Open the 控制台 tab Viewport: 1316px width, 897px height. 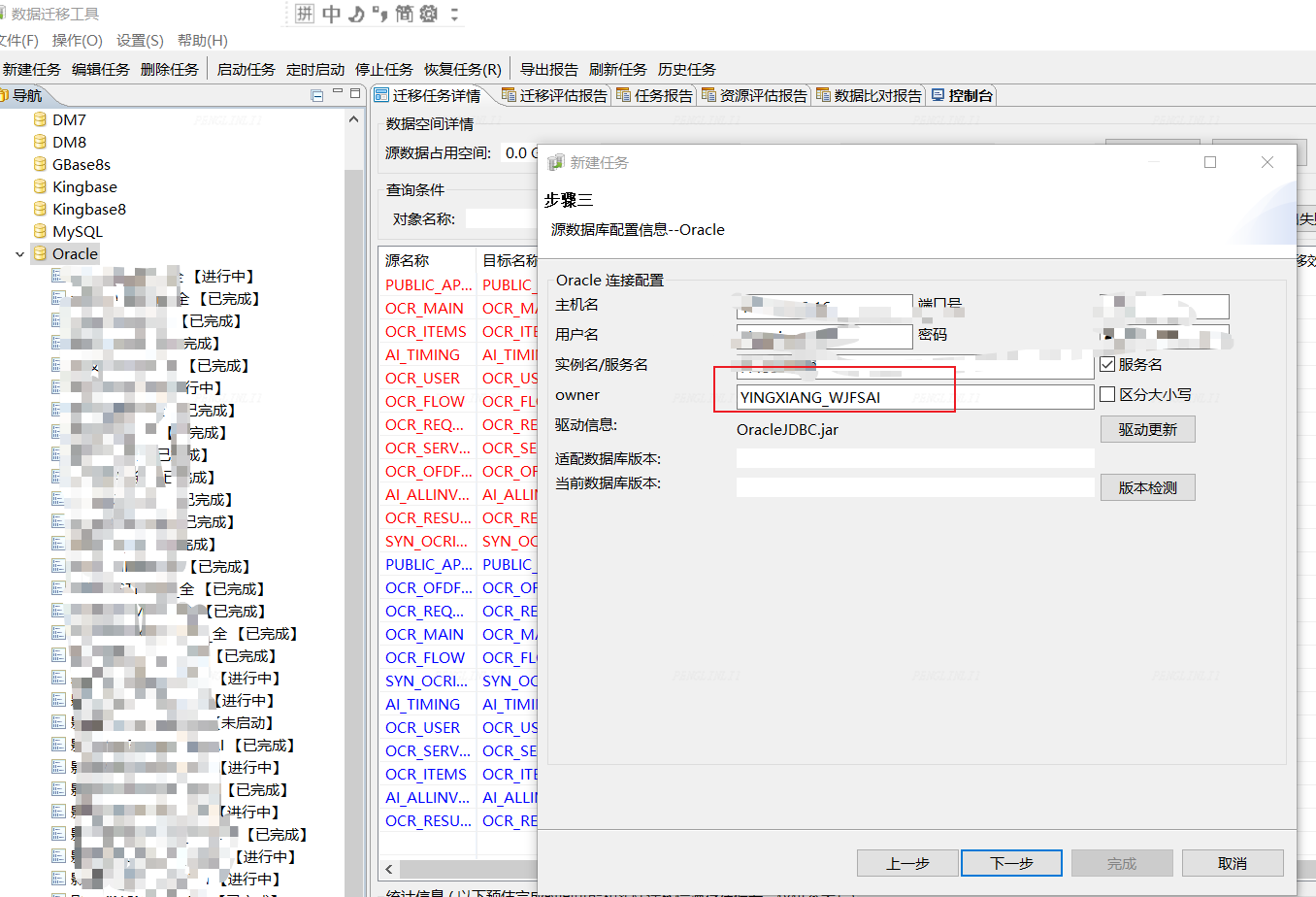pyautogui.click(x=963, y=95)
